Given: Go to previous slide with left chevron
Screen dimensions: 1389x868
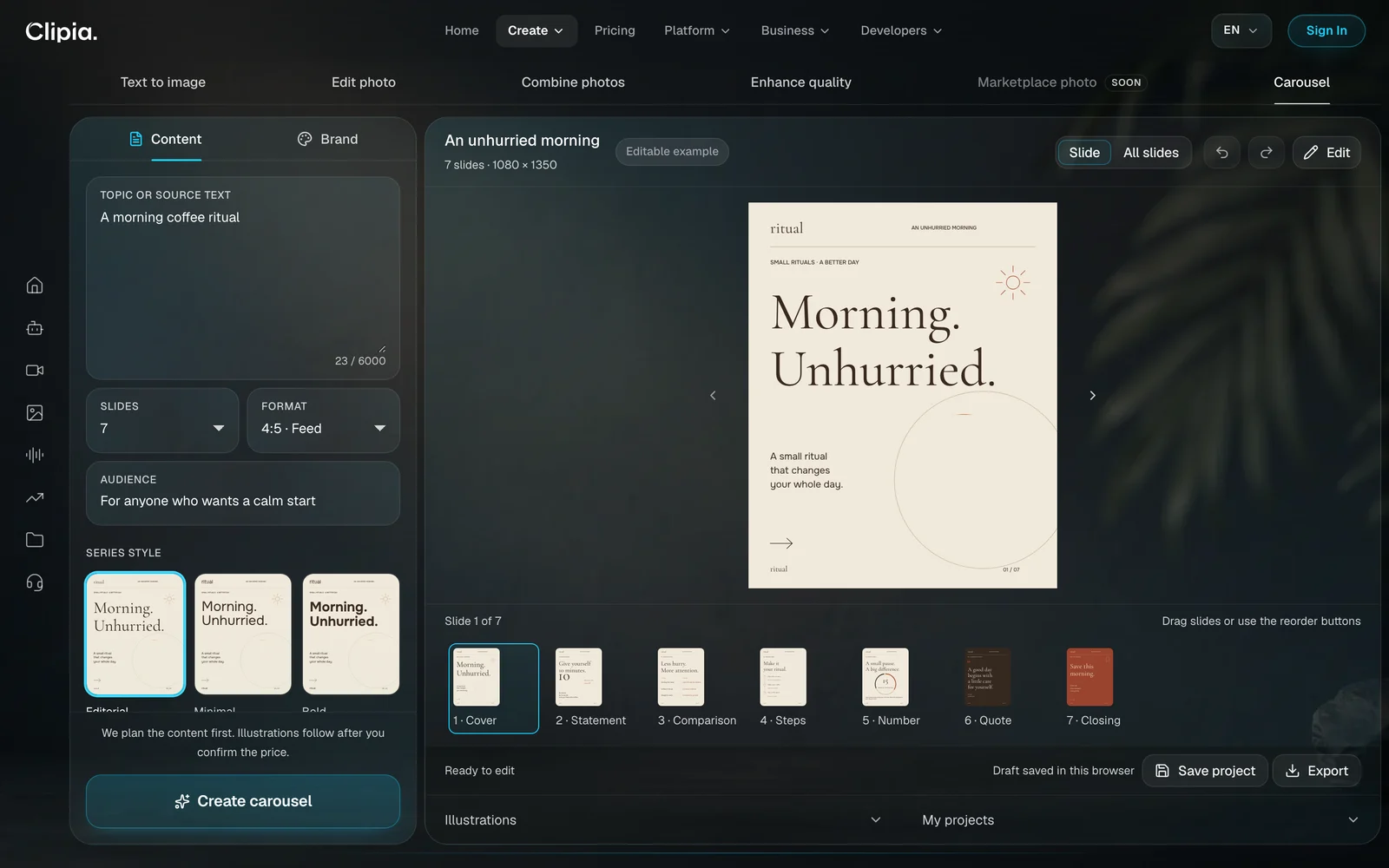Looking at the screenshot, I should (713, 396).
